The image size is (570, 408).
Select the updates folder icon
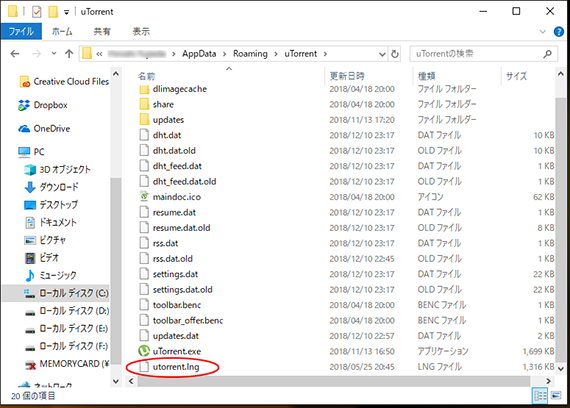click(x=144, y=120)
